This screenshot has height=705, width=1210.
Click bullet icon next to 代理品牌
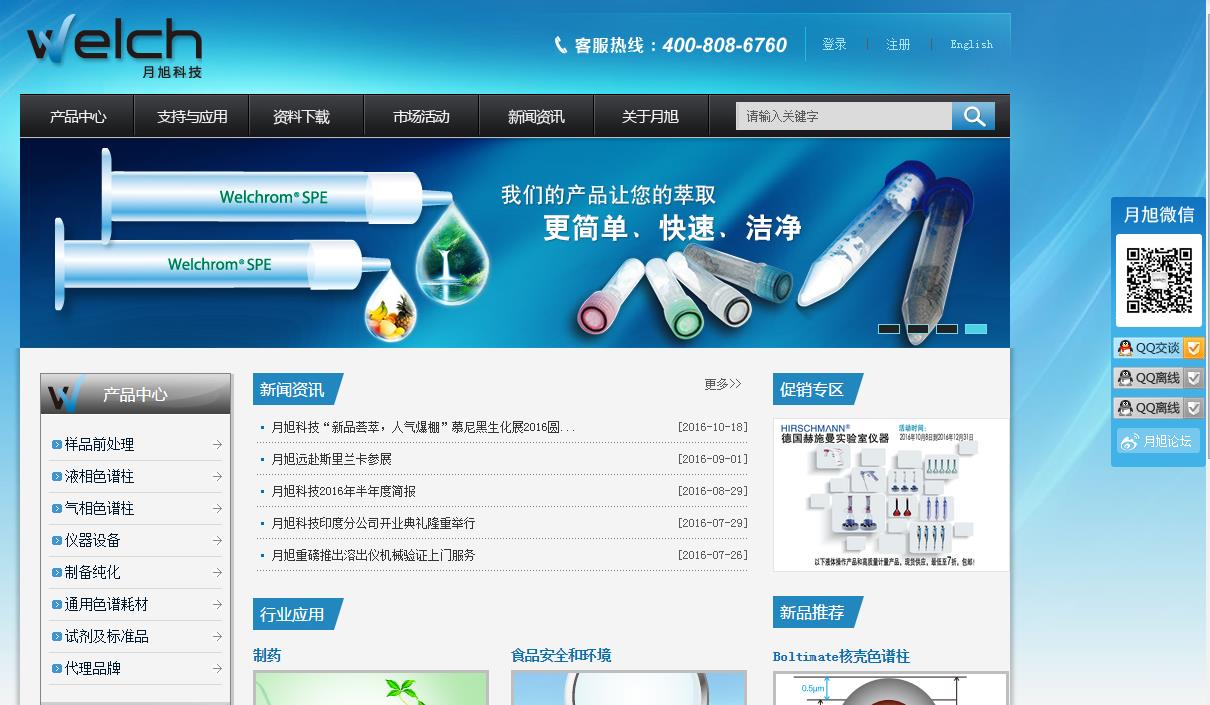[x=57, y=668]
